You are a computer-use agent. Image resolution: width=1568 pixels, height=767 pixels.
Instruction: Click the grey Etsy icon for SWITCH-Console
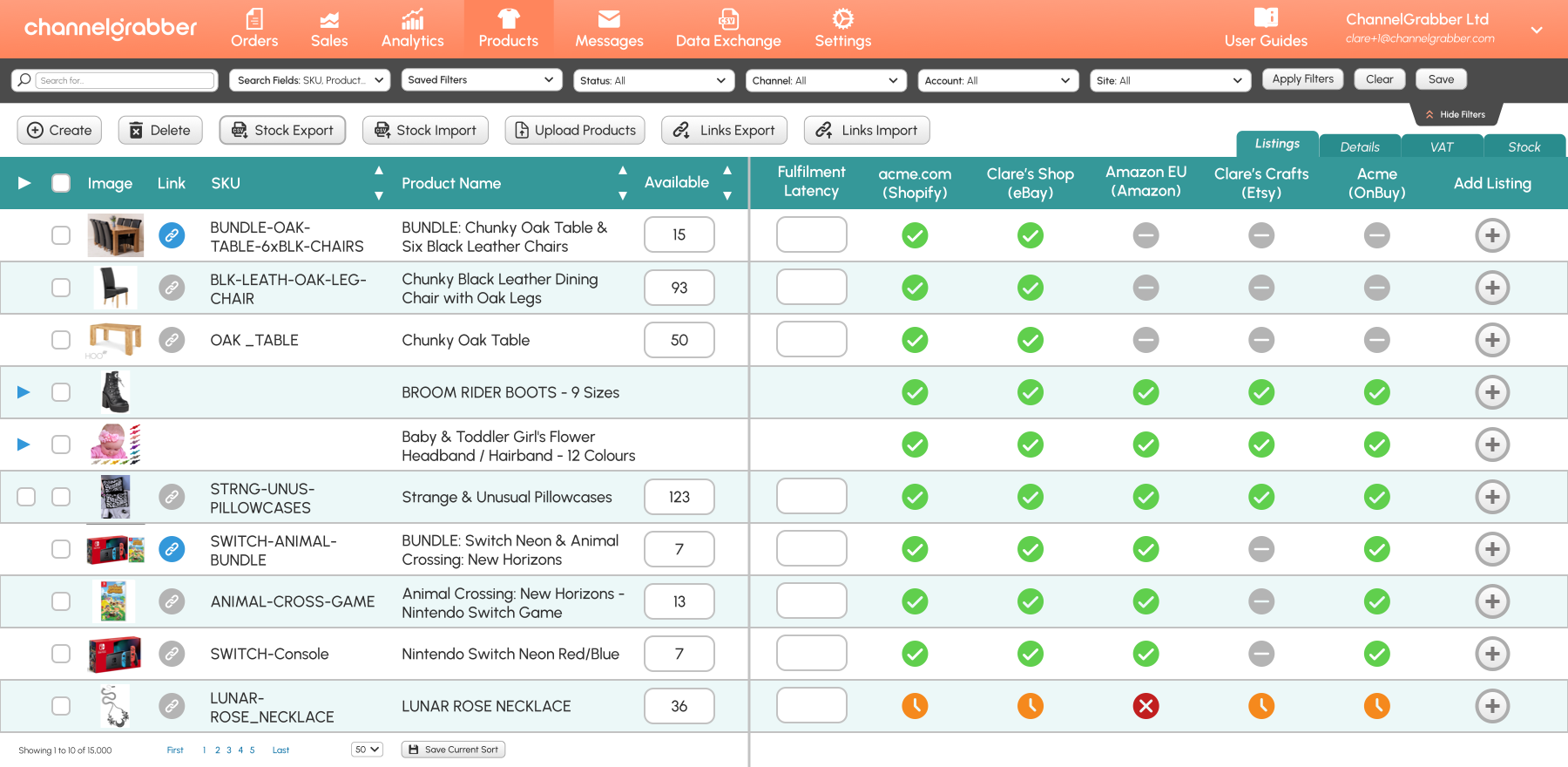pos(1261,654)
